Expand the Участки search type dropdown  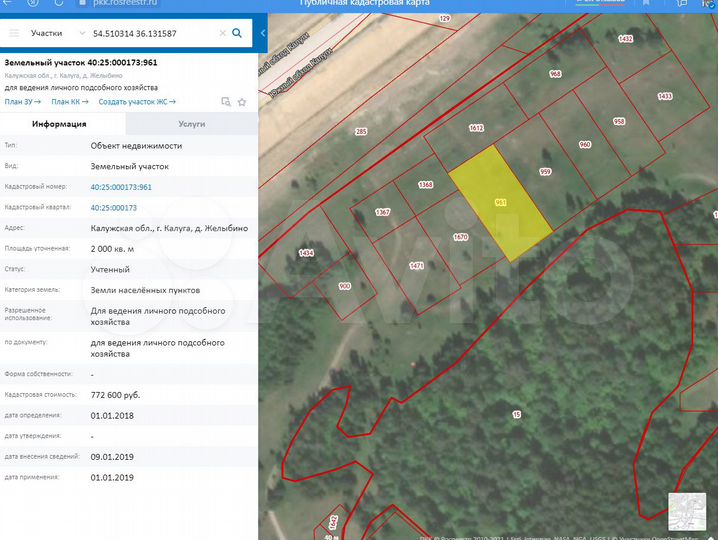[x=53, y=33]
